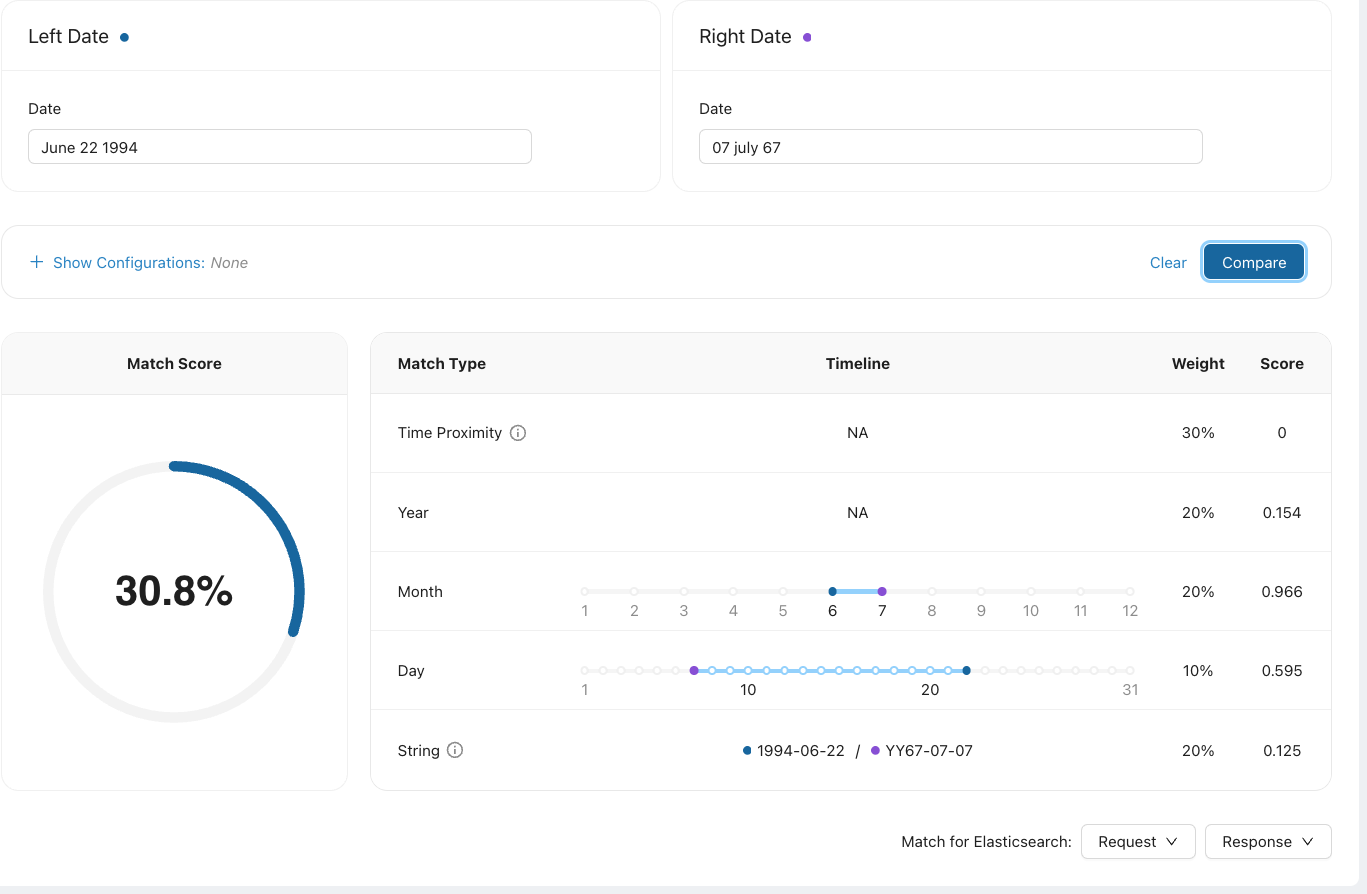Focus the Right Date input field
This screenshot has height=894, width=1367.
(x=951, y=147)
